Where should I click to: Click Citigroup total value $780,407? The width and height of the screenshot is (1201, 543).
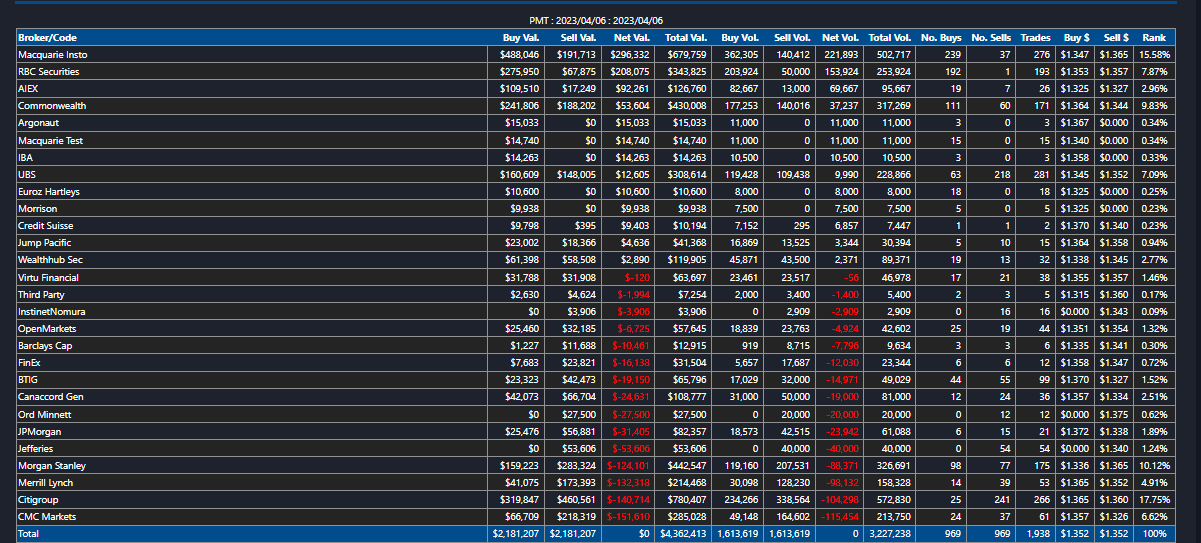[x=687, y=500]
